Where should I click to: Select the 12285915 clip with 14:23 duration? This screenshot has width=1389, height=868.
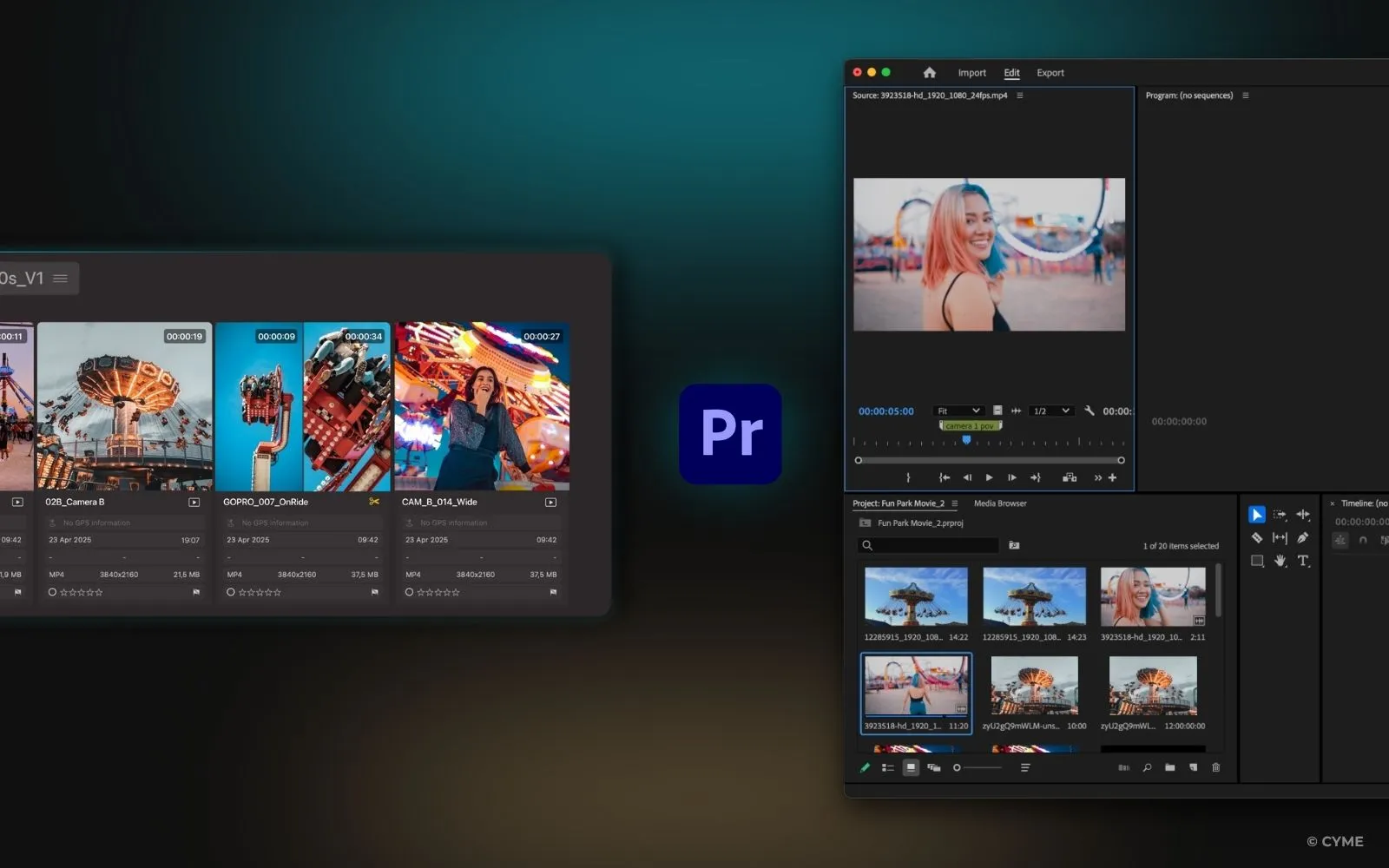point(1034,603)
